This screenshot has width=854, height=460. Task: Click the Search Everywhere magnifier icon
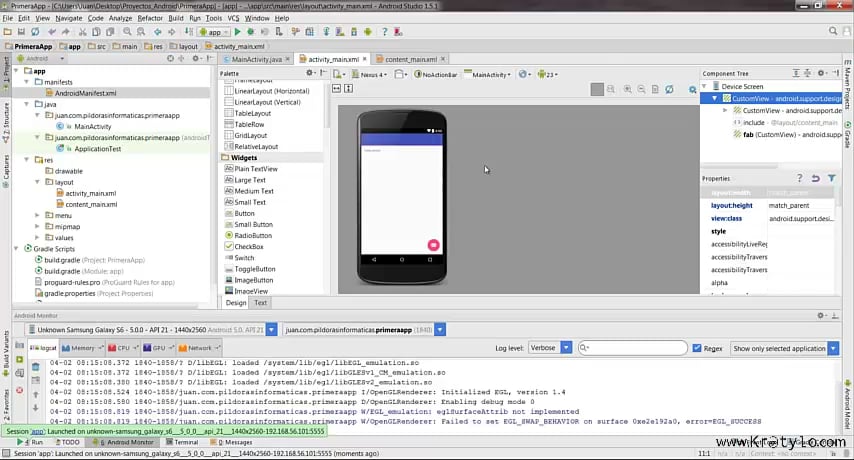coord(833,32)
